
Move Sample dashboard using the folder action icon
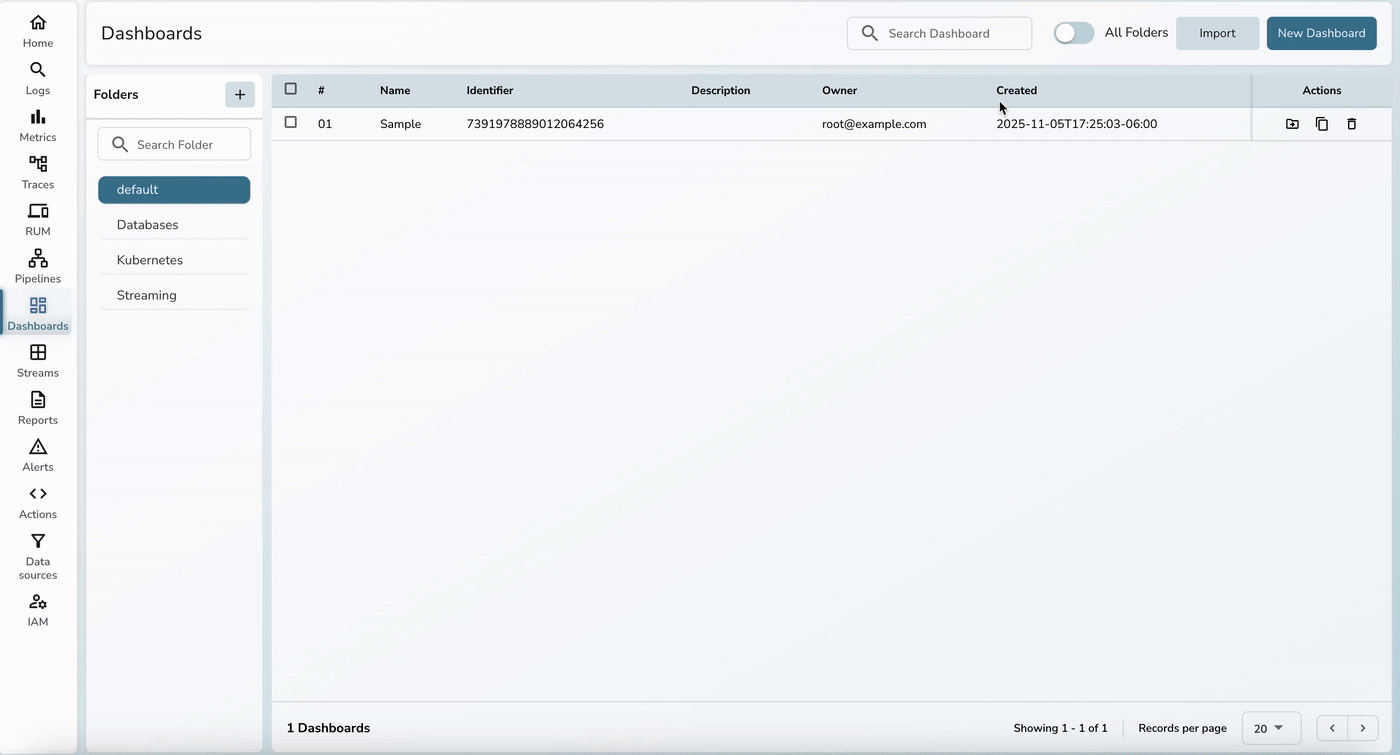tap(1292, 123)
